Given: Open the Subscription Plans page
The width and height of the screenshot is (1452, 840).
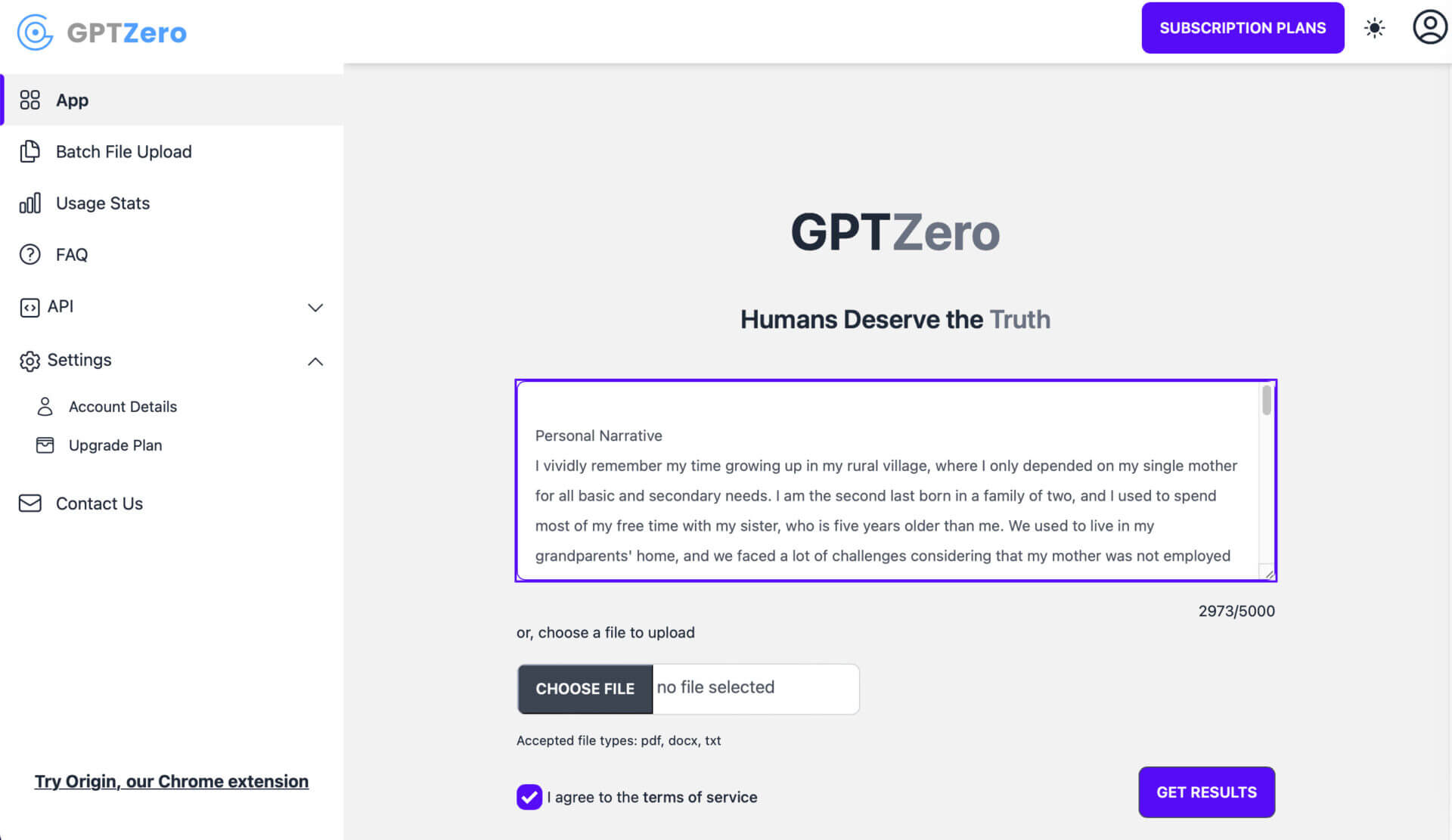Looking at the screenshot, I should 1243,27.
